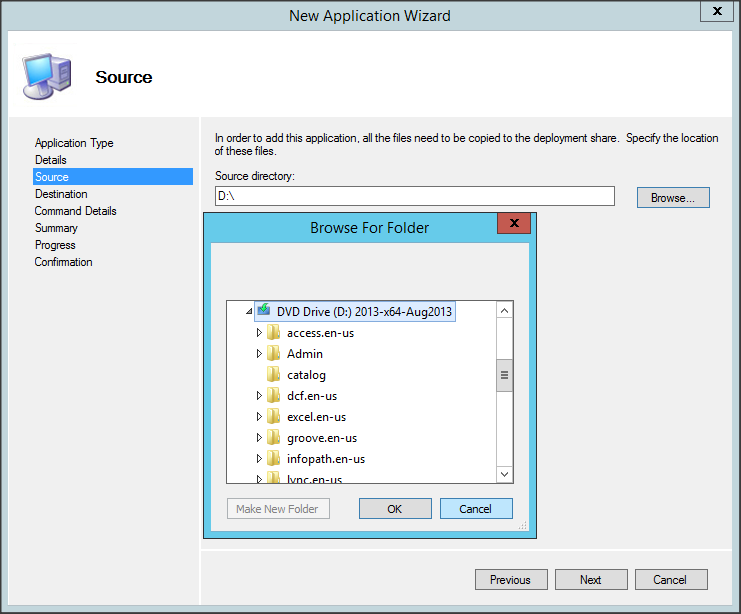Expand the excel.en-us tree node
The image size is (741, 614).
[x=259, y=417]
